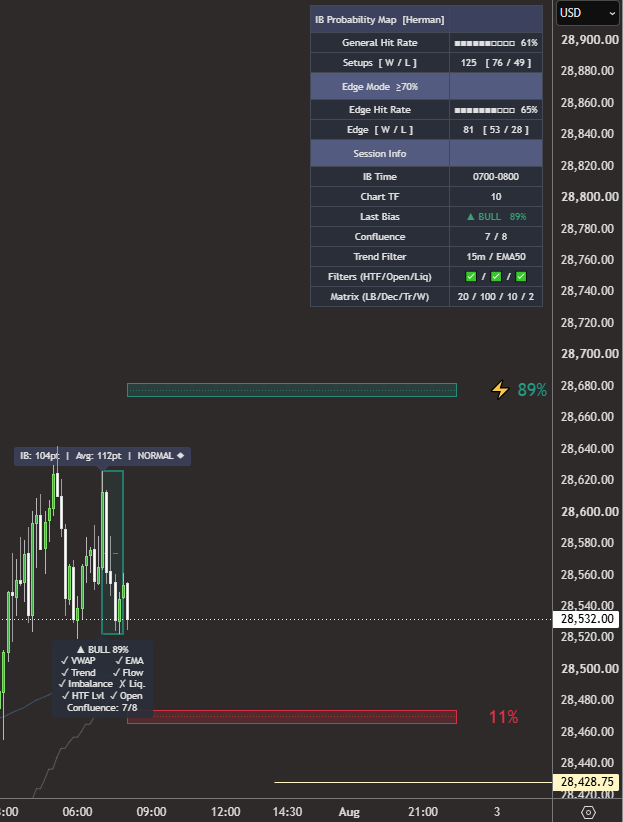Click the Setups [ W / L ] label
This screenshot has width=623, height=822.
click(x=380, y=62)
